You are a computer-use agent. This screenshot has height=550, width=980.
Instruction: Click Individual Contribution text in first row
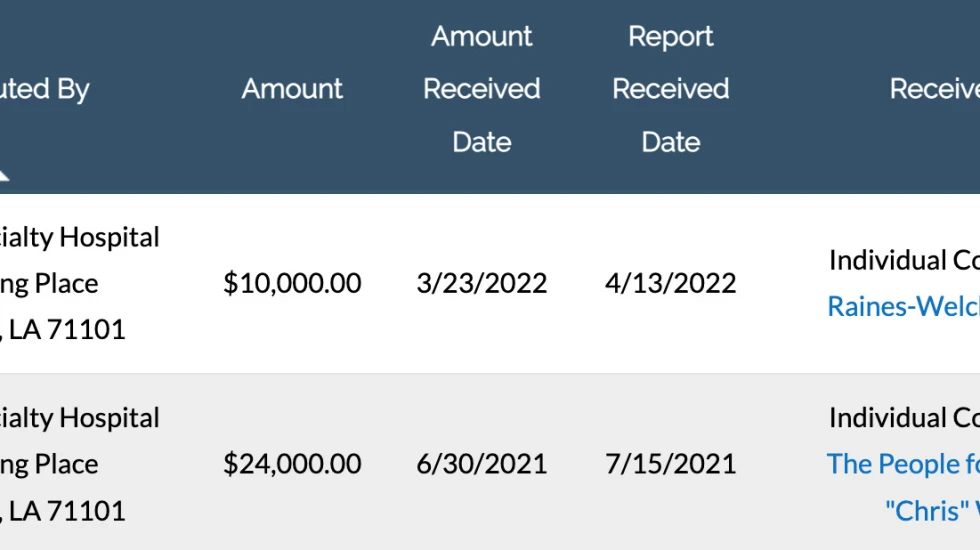pos(904,260)
